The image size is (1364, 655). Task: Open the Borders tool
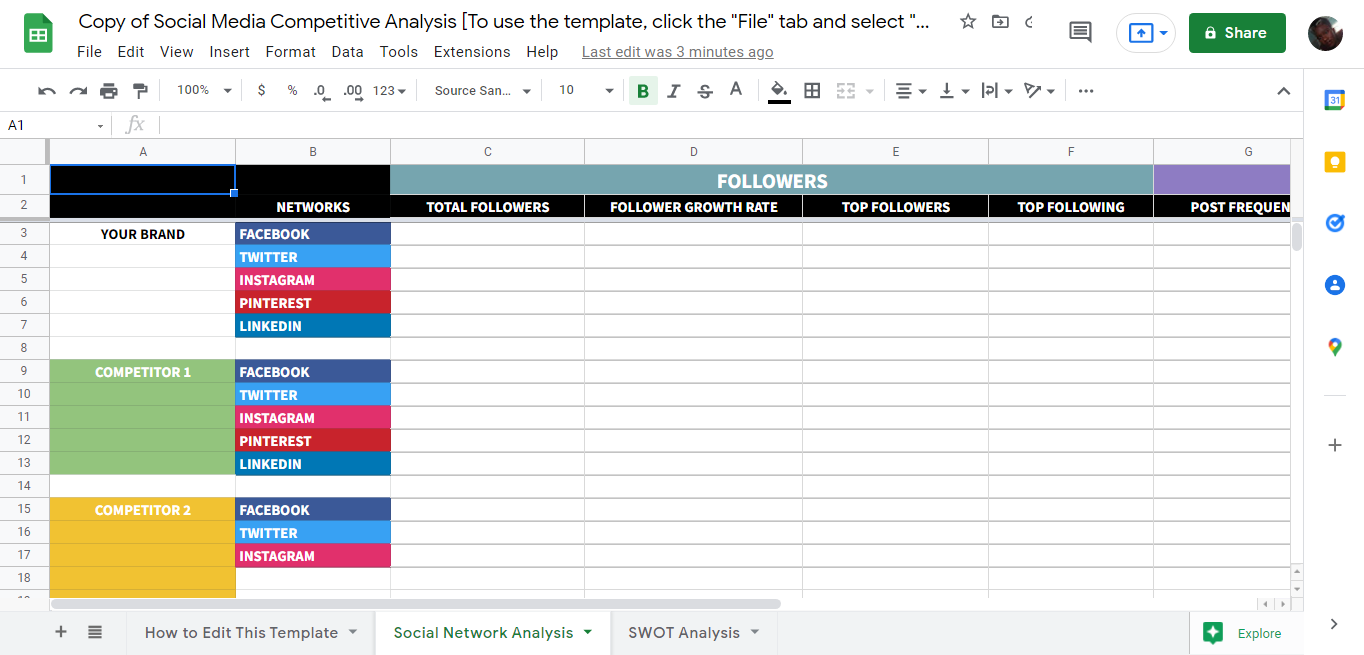point(811,90)
